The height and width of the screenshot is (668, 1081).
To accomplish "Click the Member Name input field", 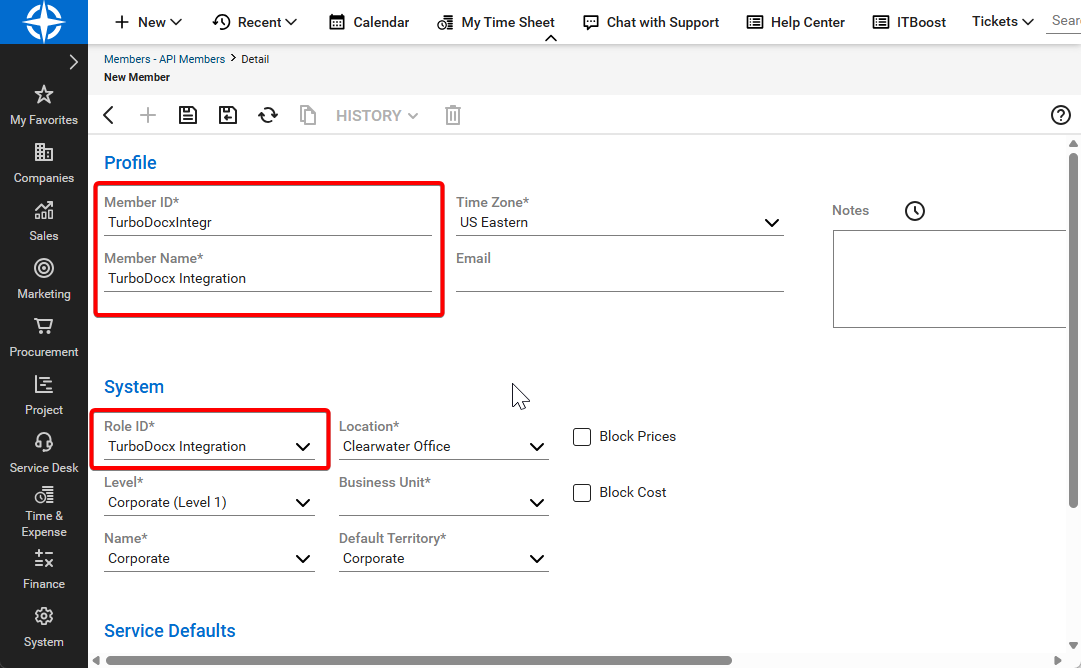I will (268, 279).
